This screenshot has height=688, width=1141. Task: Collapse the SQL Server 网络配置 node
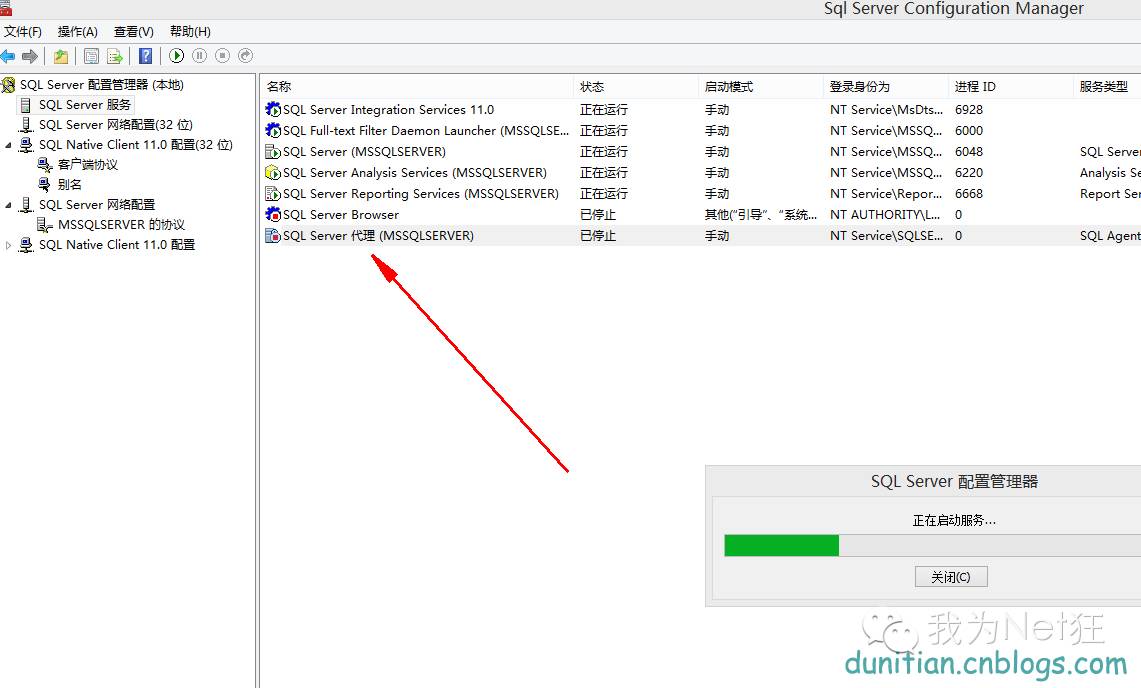click(8, 205)
